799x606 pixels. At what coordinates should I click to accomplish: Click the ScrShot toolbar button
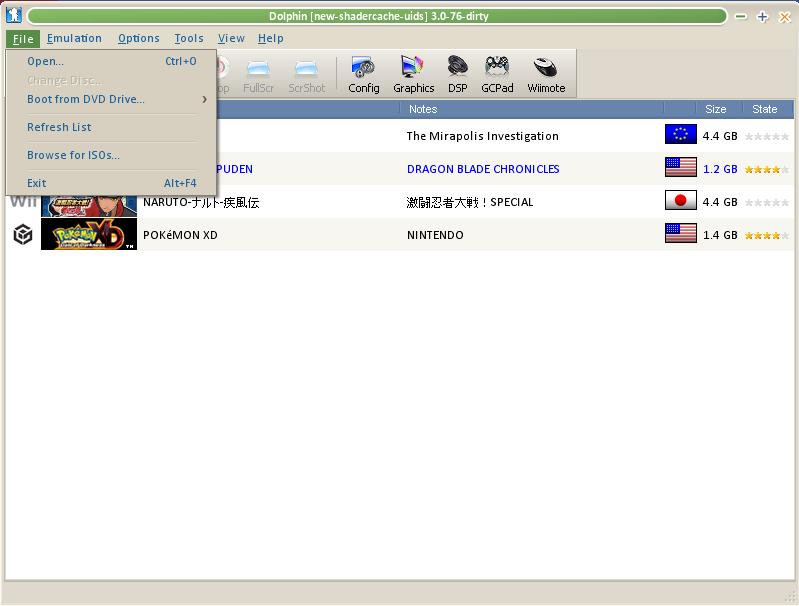pyautogui.click(x=306, y=74)
